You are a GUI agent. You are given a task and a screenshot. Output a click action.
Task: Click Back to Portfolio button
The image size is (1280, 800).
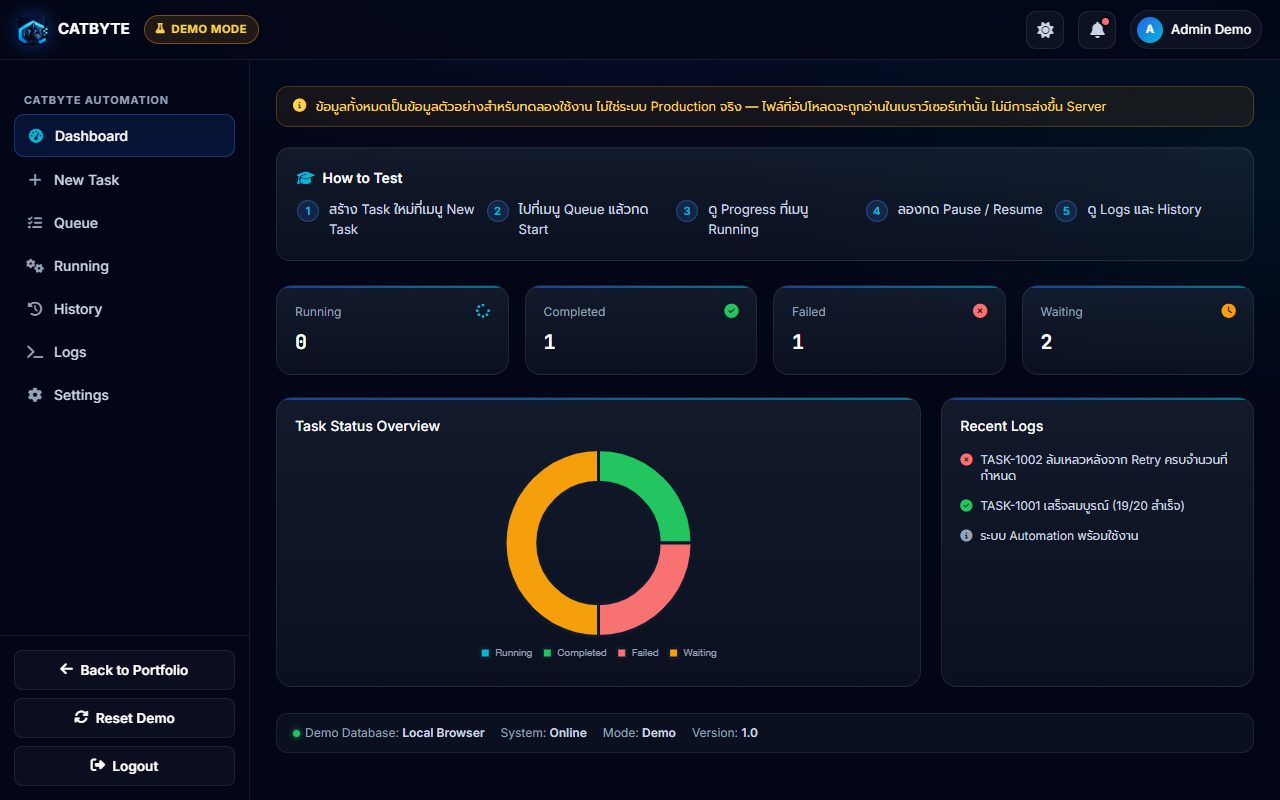tap(124, 670)
